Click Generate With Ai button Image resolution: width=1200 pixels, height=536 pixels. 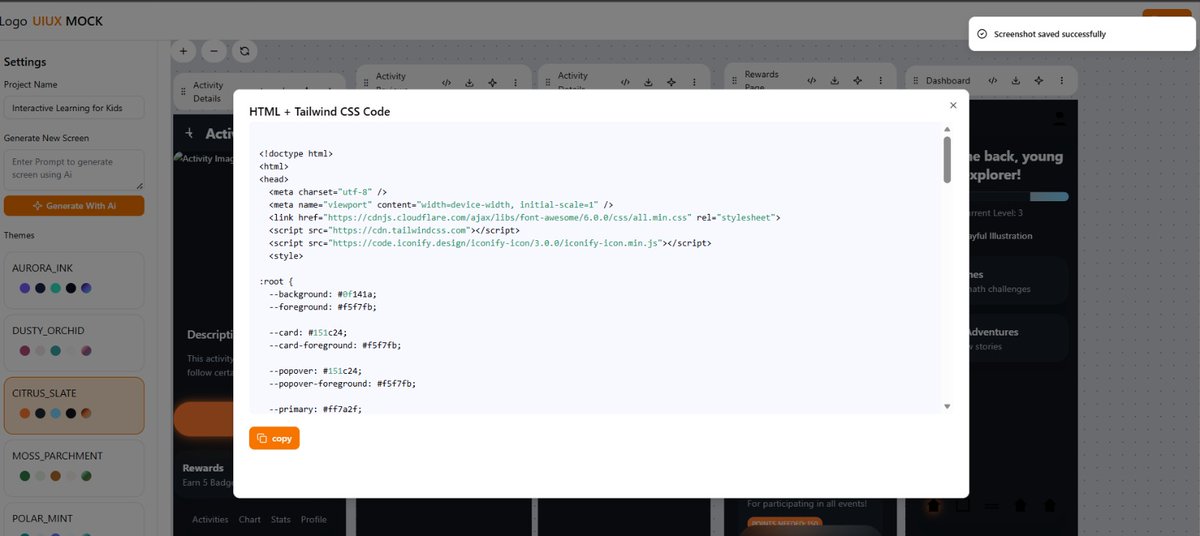(74, 206)
